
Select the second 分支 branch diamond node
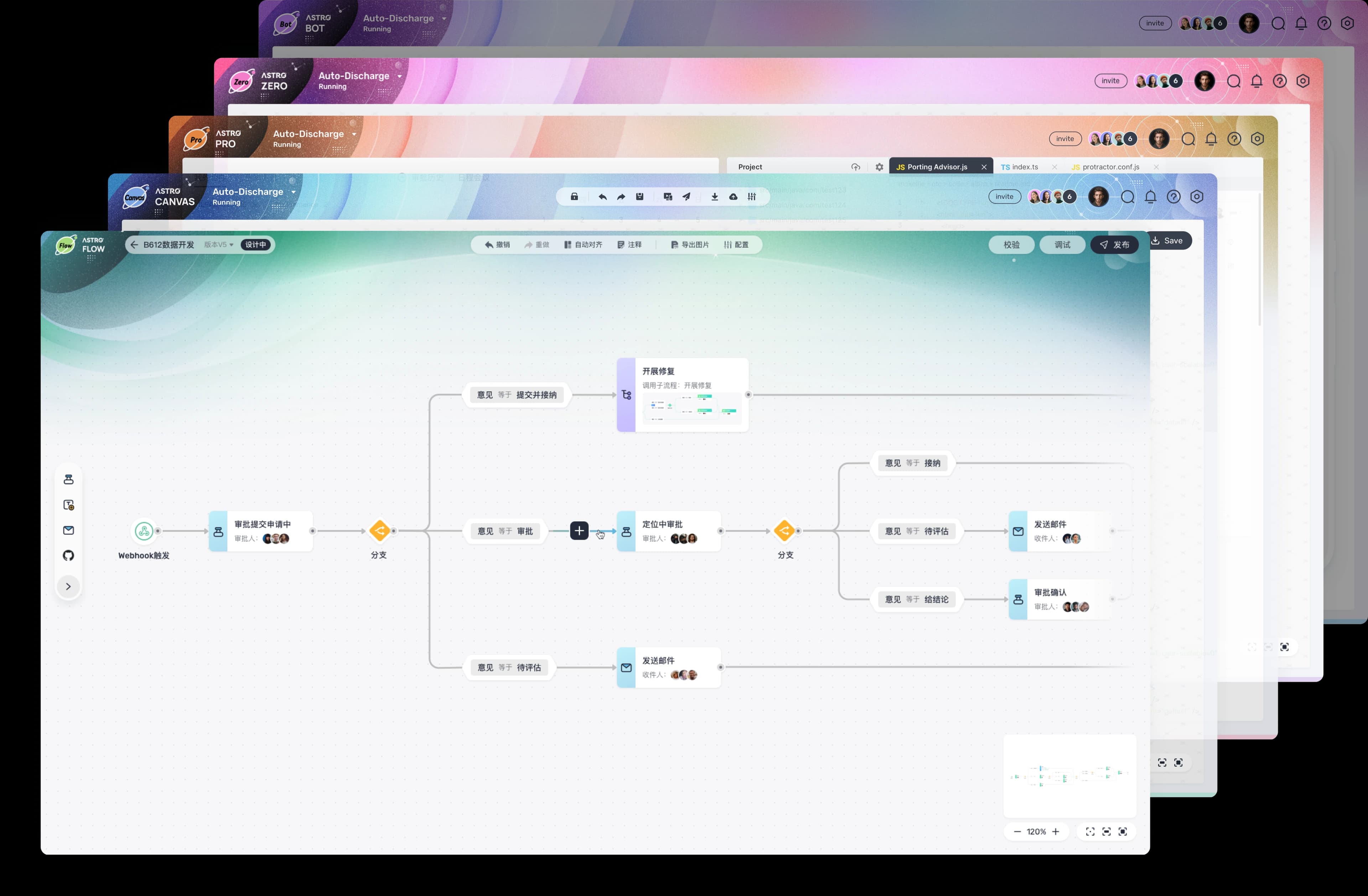tap(784, 531)
